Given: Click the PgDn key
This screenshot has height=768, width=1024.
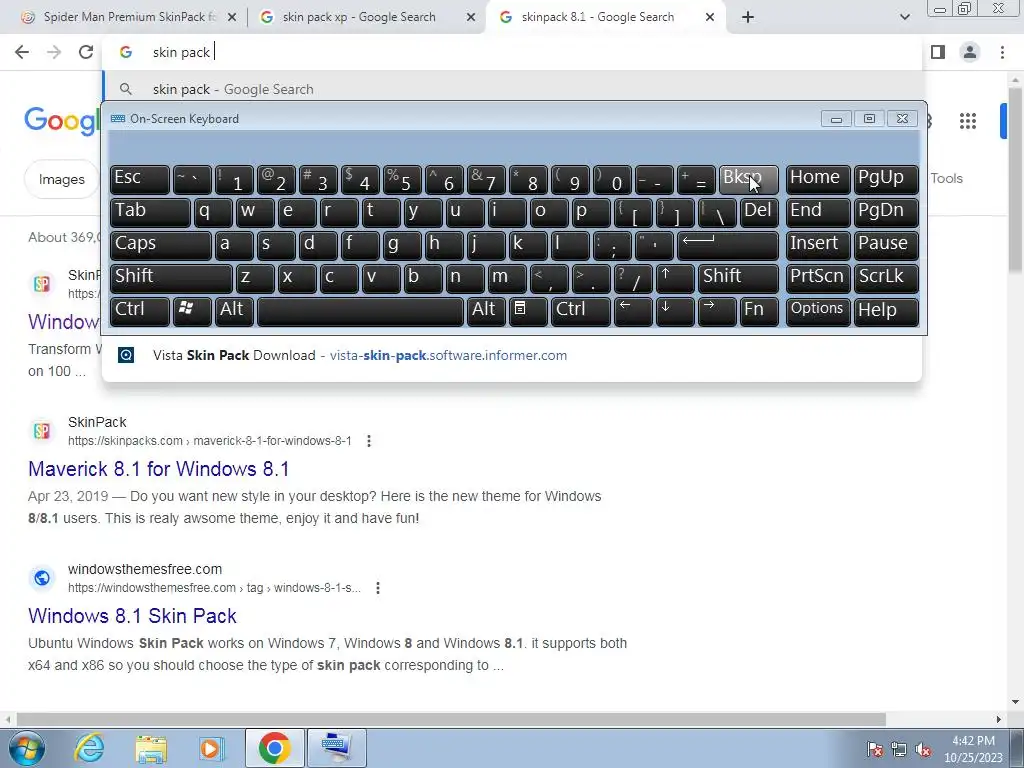Looking at the screenshot, I should coord(886,213).
